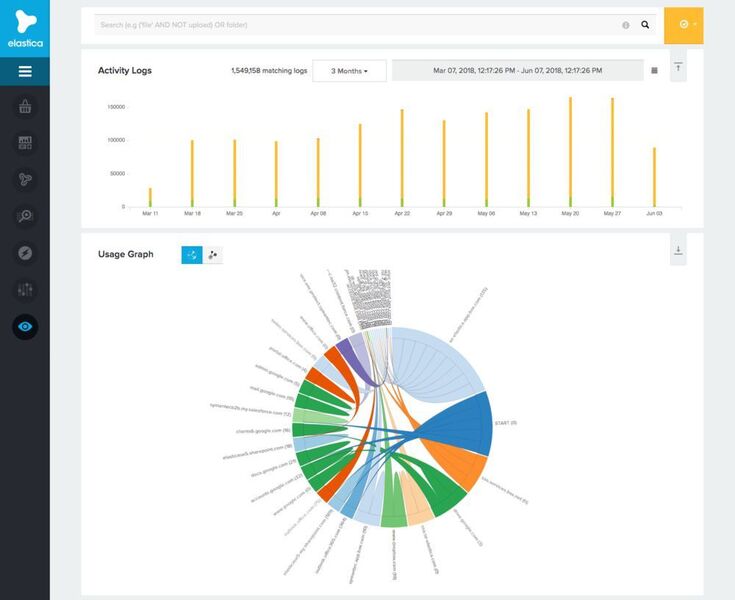The image size is (735, 600).
Task: Select the Elastica molecule sidebar icon
Action: 25,179
